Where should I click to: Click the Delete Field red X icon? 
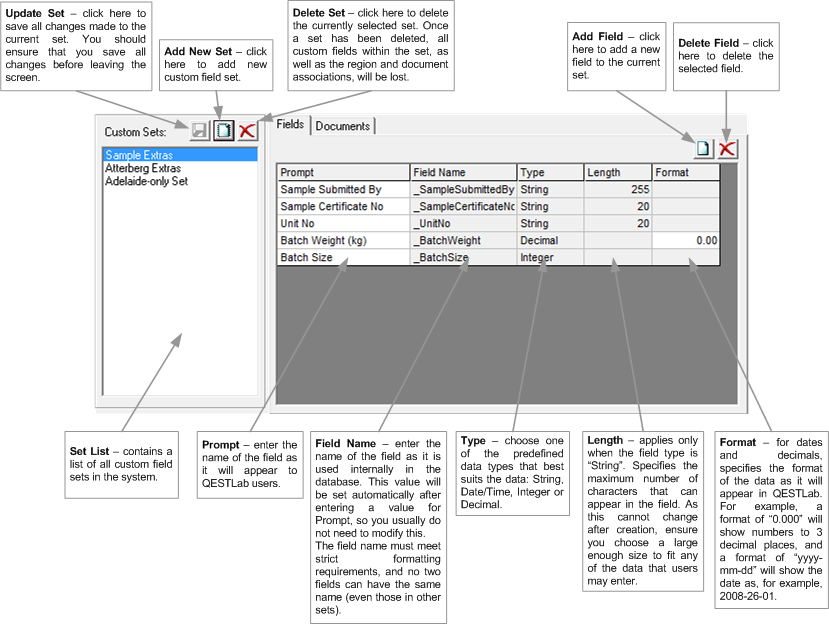coord(727,148)
